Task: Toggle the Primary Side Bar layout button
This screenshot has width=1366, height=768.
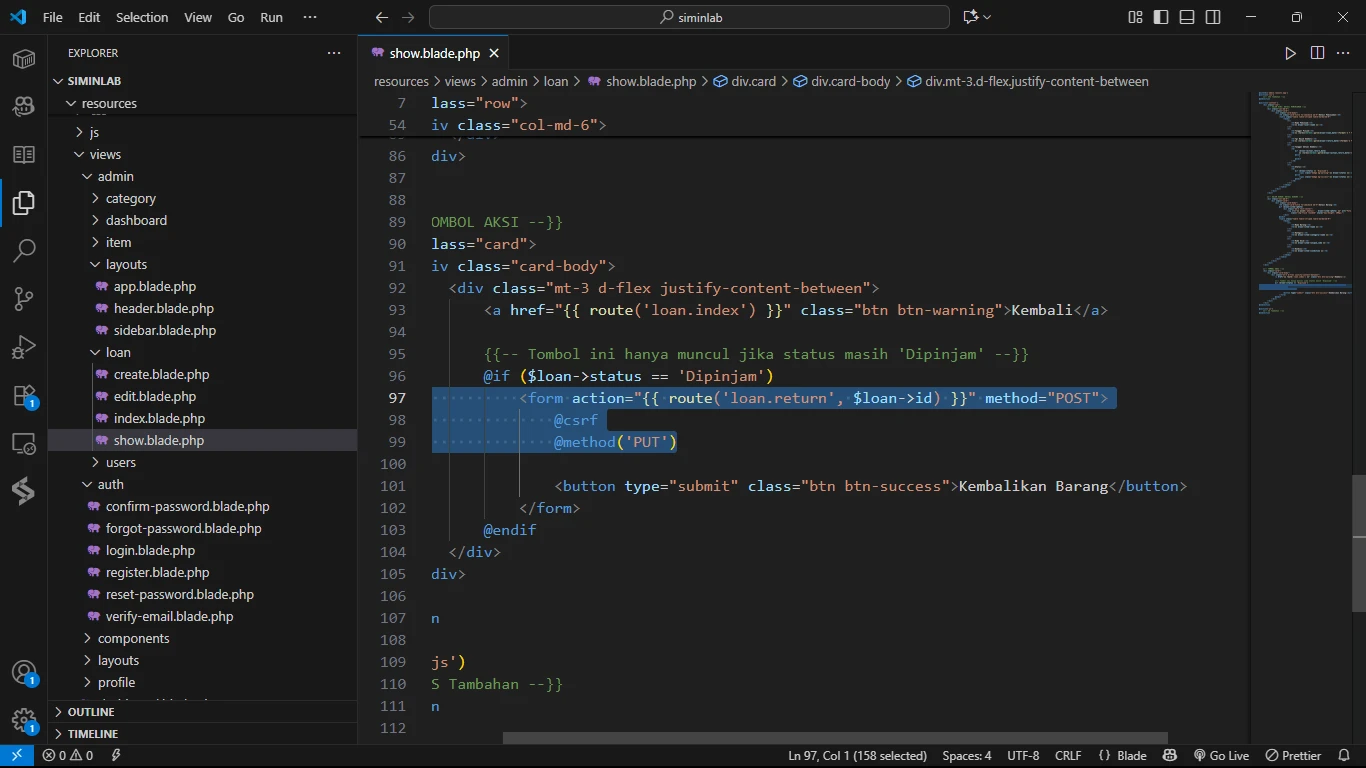Action: pyautogui.click(x=1161, y=17)
